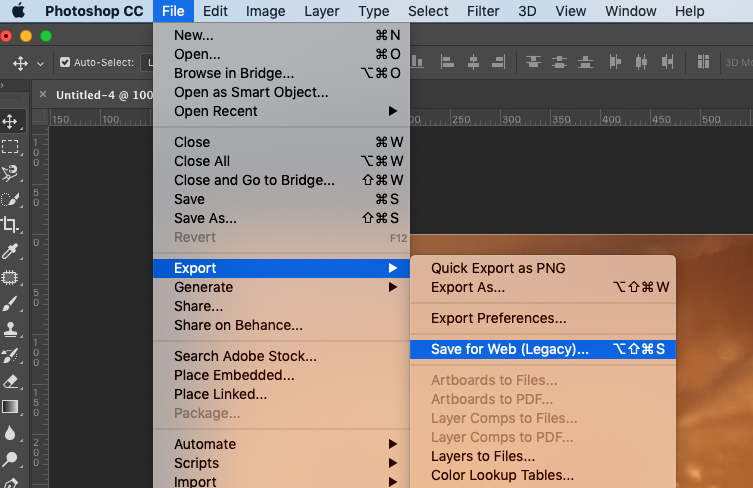Viewport: 753px width, 488px height.
Task: Expand the Automate submenu
Action: 282,444
